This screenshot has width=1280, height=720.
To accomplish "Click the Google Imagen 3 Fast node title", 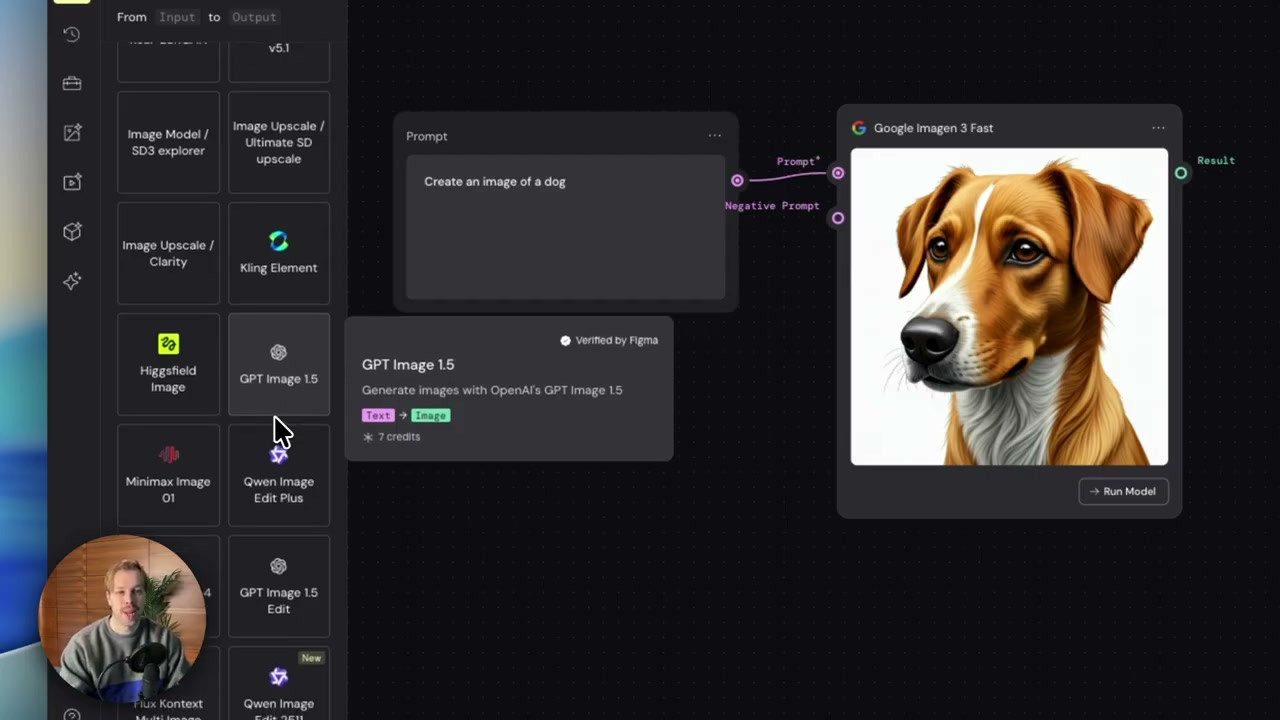I will 933,128.
